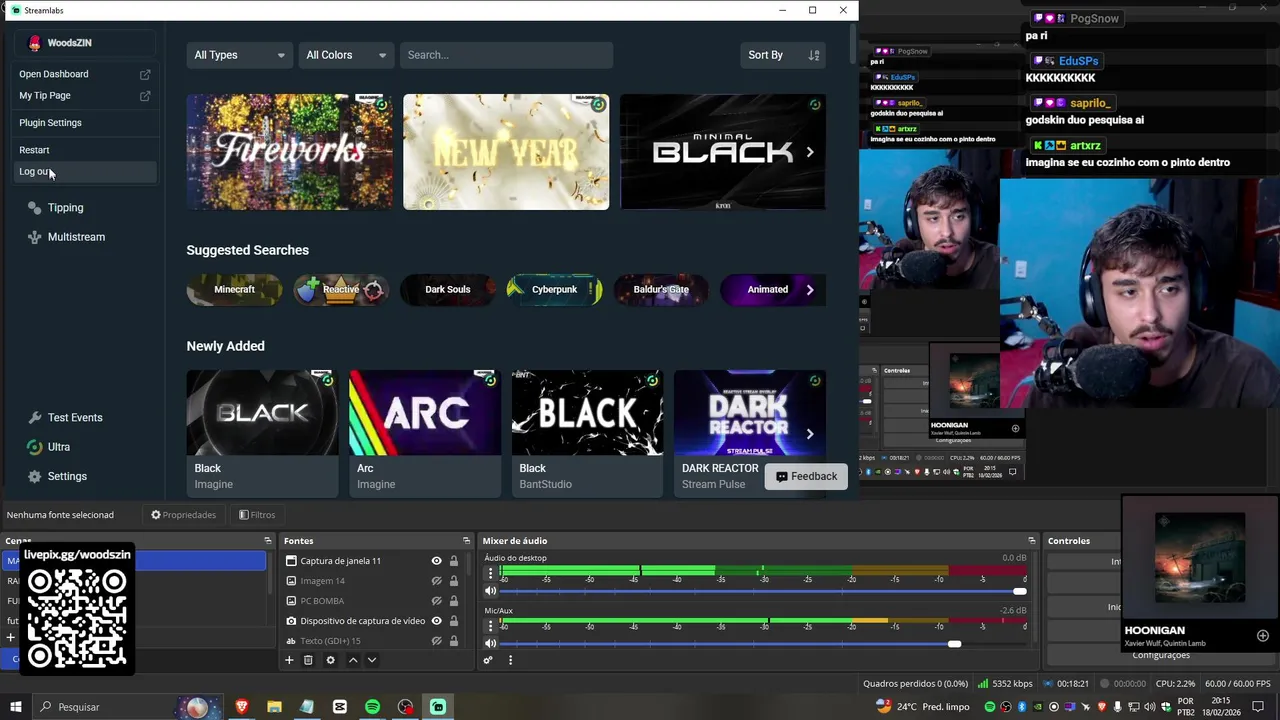Open File Explorer from taskbar
The height and width of the screenshot is (720, 1280).
(x=274, y=707)
